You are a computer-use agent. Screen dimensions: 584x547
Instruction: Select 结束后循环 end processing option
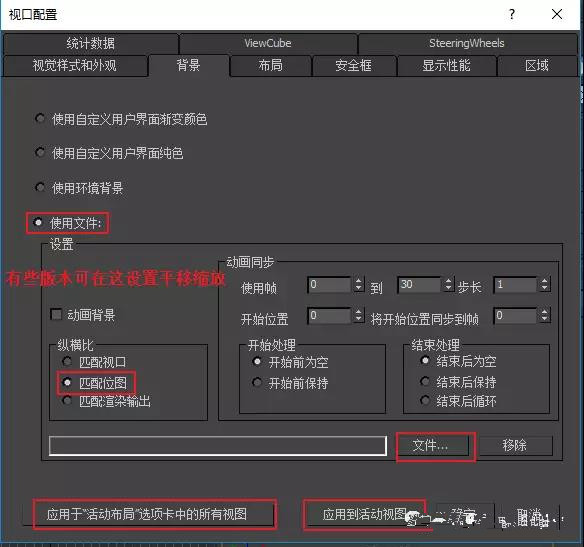[425, 400]
